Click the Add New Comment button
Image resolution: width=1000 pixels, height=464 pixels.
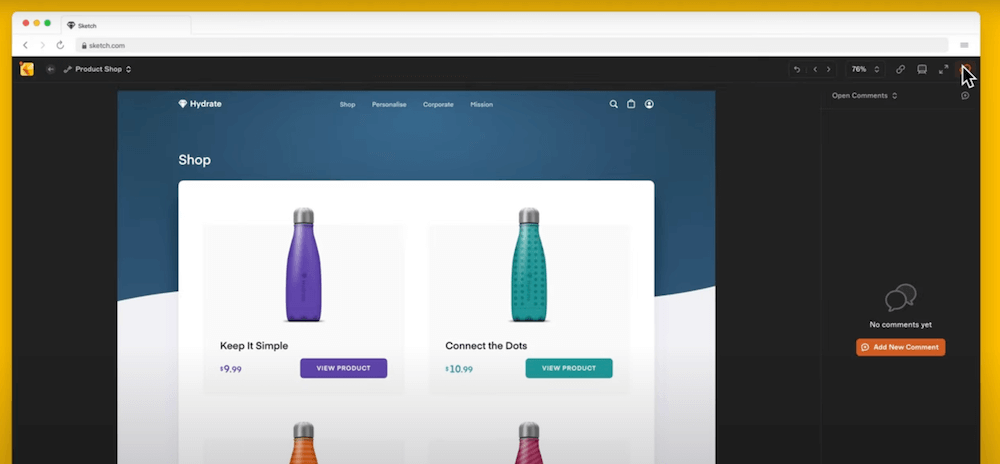[x=901, y=347]
